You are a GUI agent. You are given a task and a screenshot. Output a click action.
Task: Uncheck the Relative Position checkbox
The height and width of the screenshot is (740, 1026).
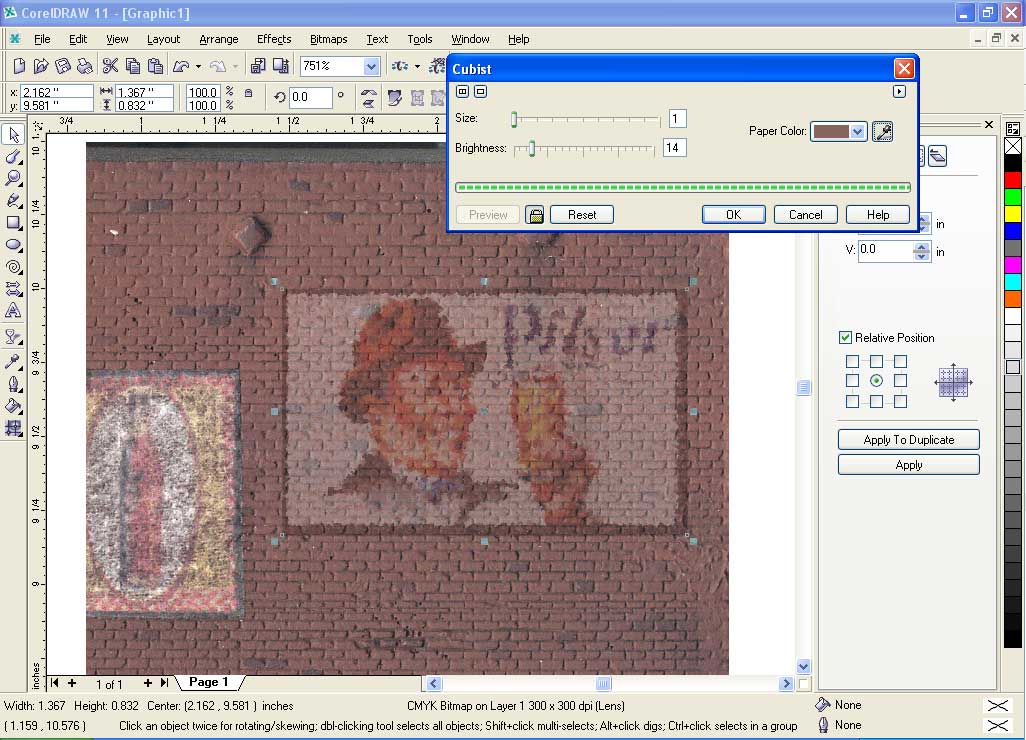(846, 338)
